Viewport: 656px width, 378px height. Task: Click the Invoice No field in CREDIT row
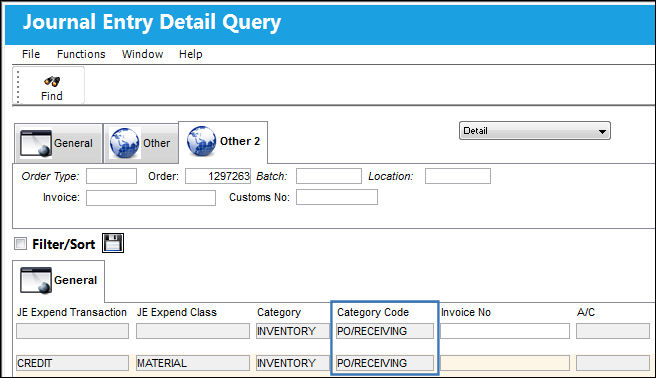click(x=505, y=363)
